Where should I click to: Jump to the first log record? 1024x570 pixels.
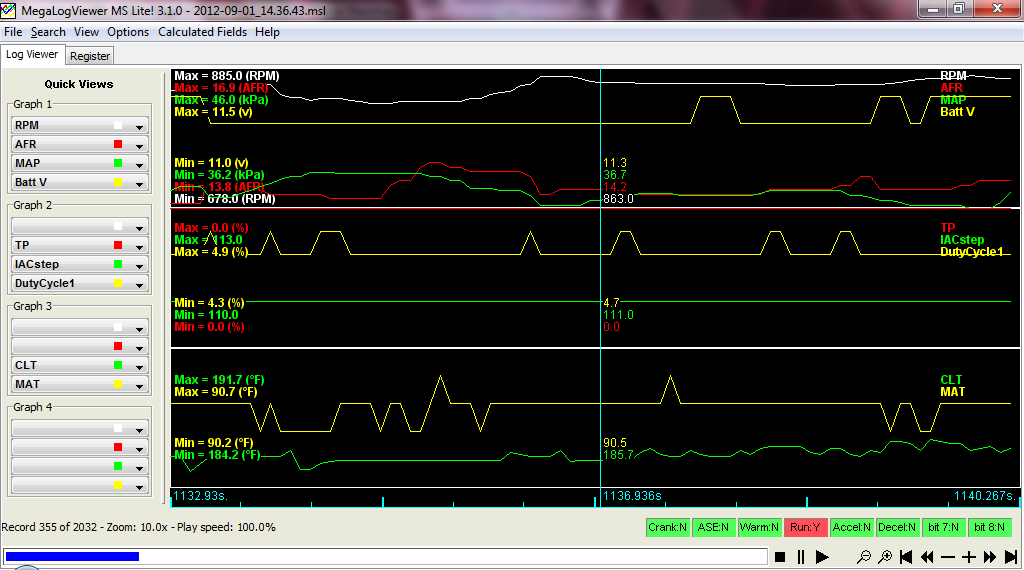(x=906, y=557)
